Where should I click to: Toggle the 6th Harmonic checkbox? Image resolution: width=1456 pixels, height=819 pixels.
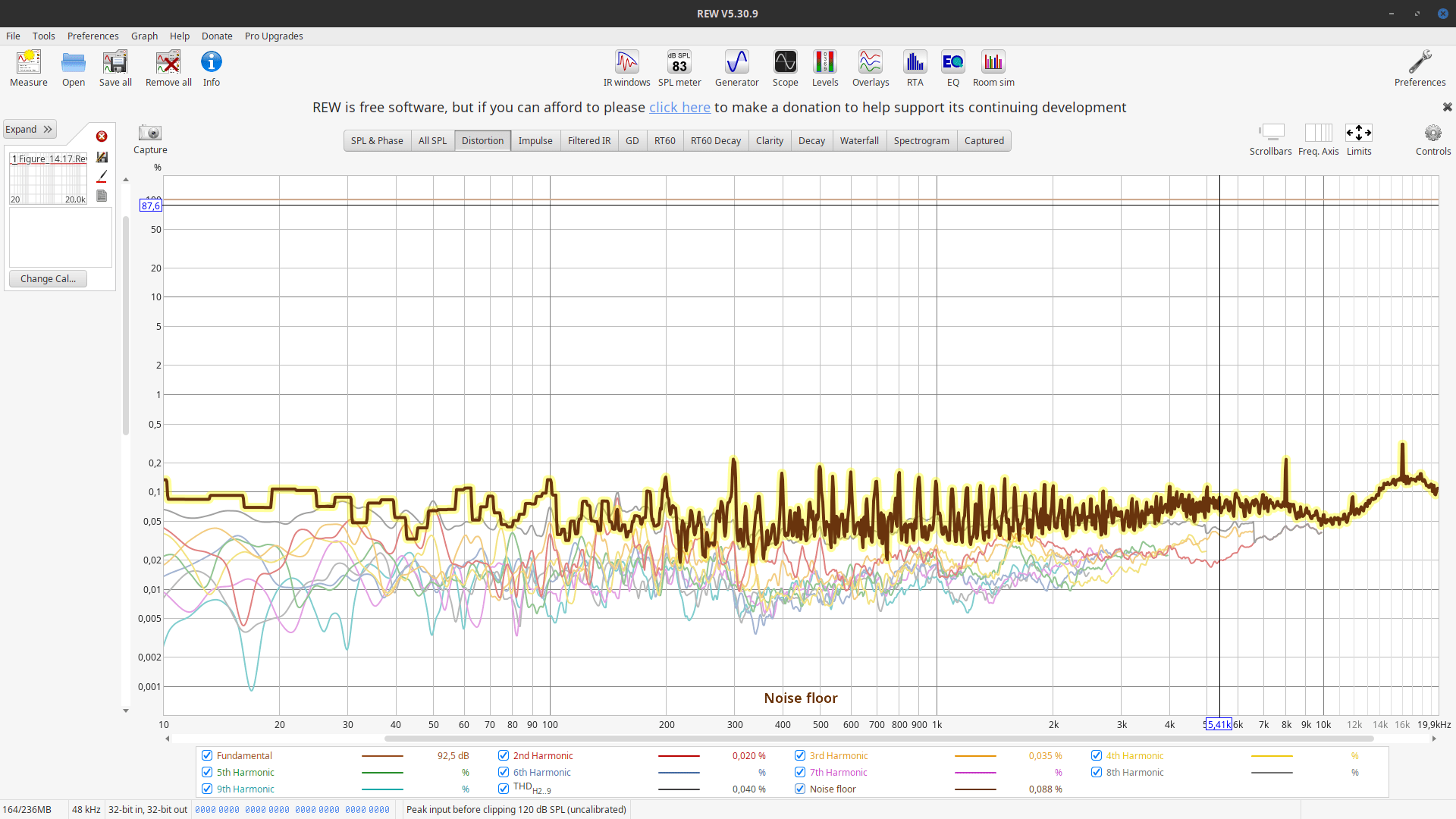[x=504, y=772]
